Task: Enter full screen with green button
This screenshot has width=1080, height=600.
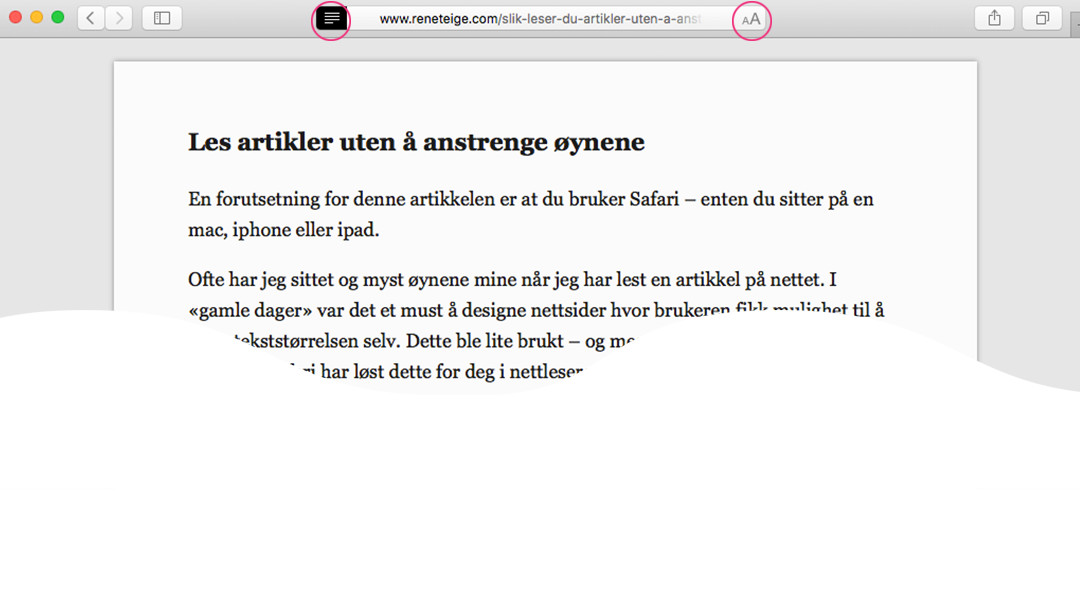Action: [x=58, y=17]
